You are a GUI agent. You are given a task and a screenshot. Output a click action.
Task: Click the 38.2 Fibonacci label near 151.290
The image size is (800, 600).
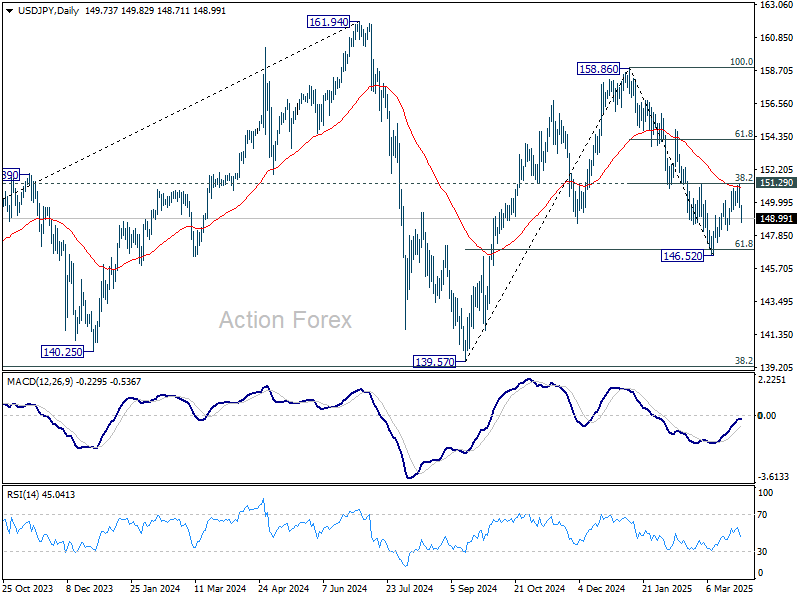click(x=744, y=177)
